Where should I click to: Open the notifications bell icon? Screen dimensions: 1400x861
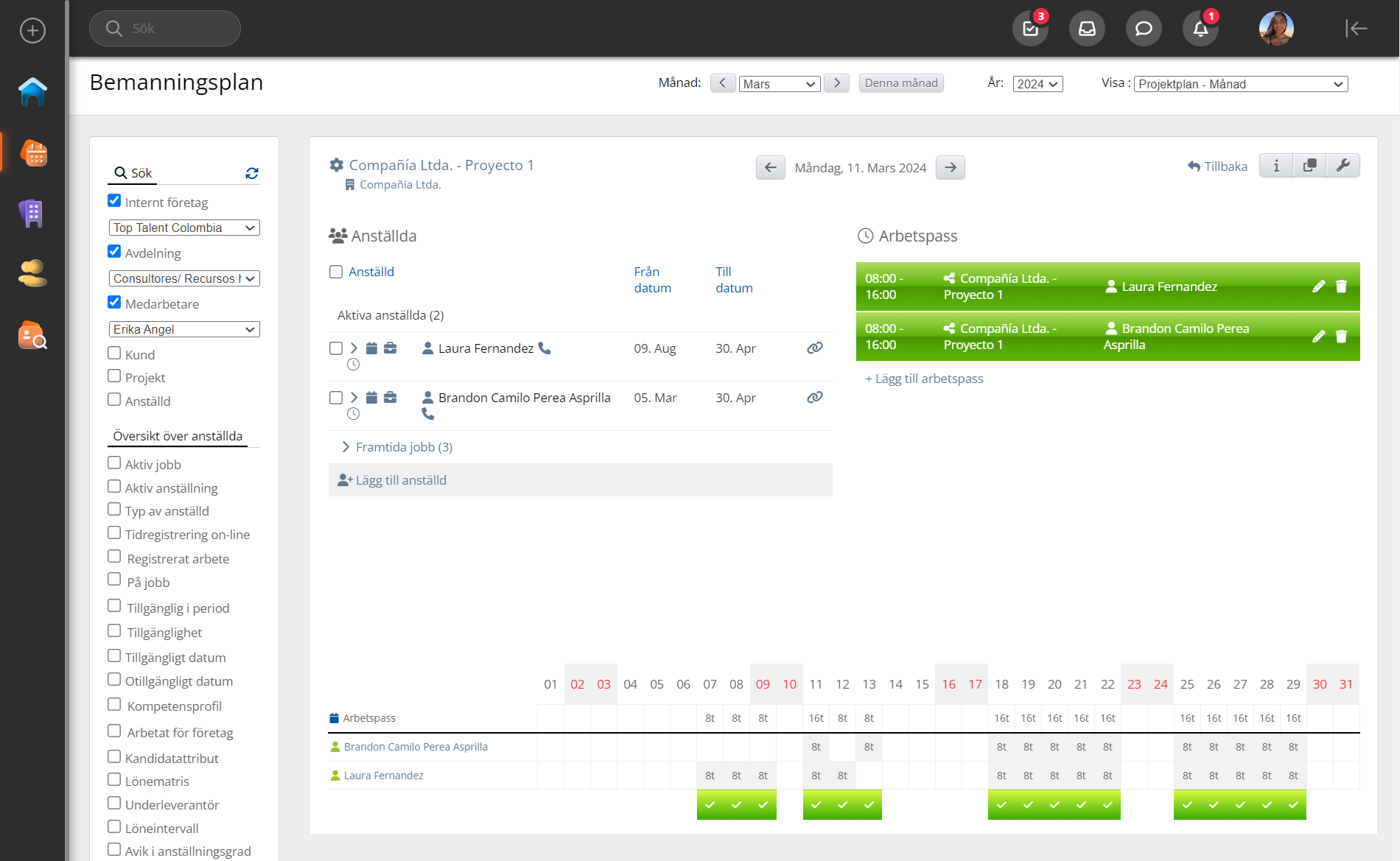coord(1200,29)
